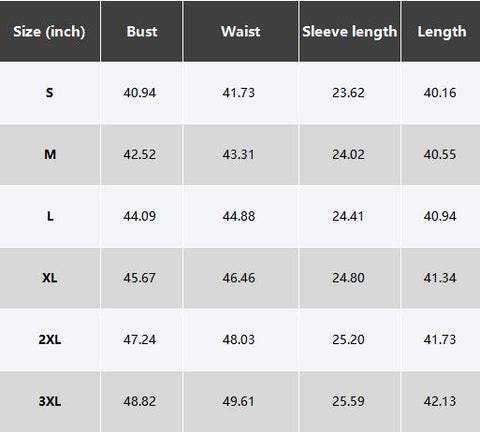Click the Waist column header

(241, 32)
